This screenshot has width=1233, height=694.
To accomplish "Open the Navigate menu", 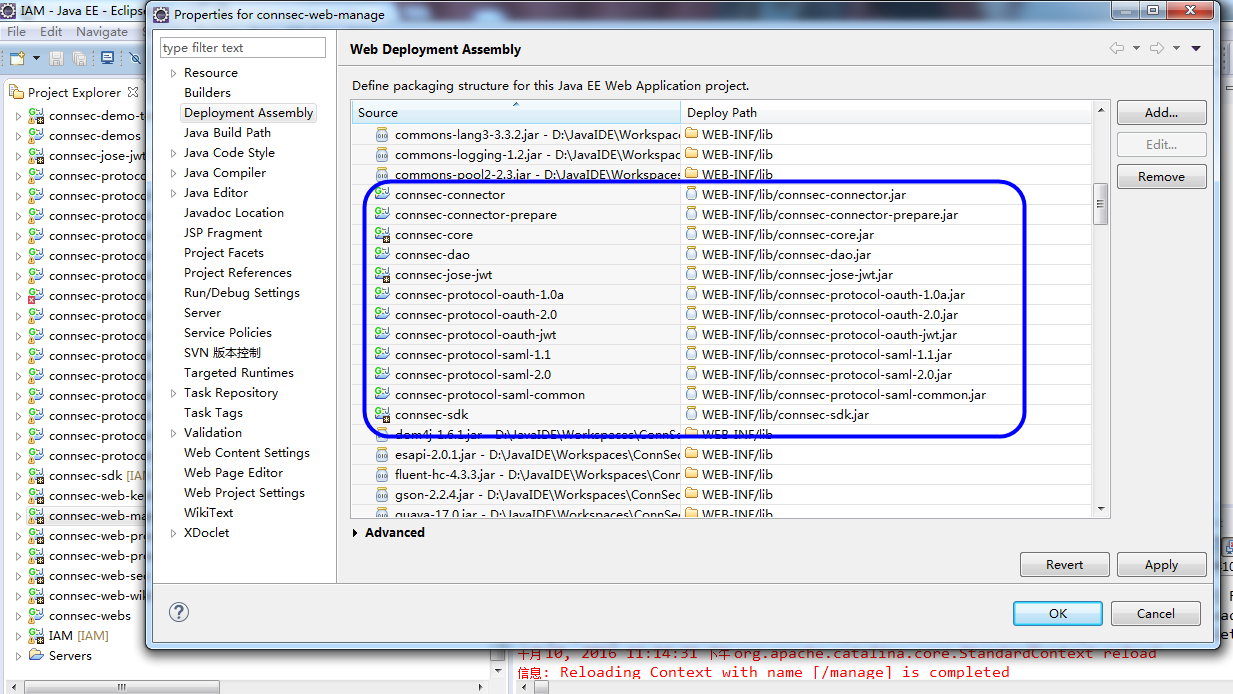I will (x=101, y=32).
